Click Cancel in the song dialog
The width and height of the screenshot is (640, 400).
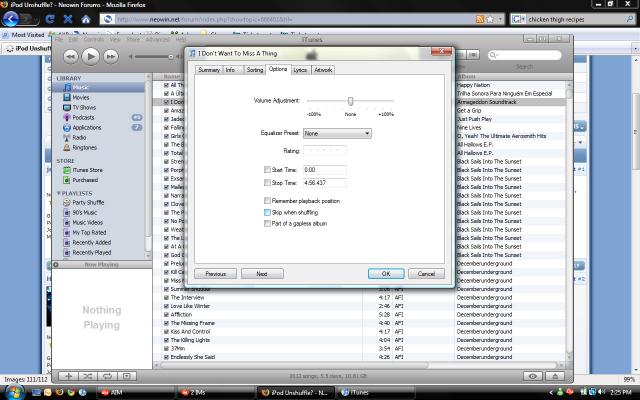(x=426, y=274)
